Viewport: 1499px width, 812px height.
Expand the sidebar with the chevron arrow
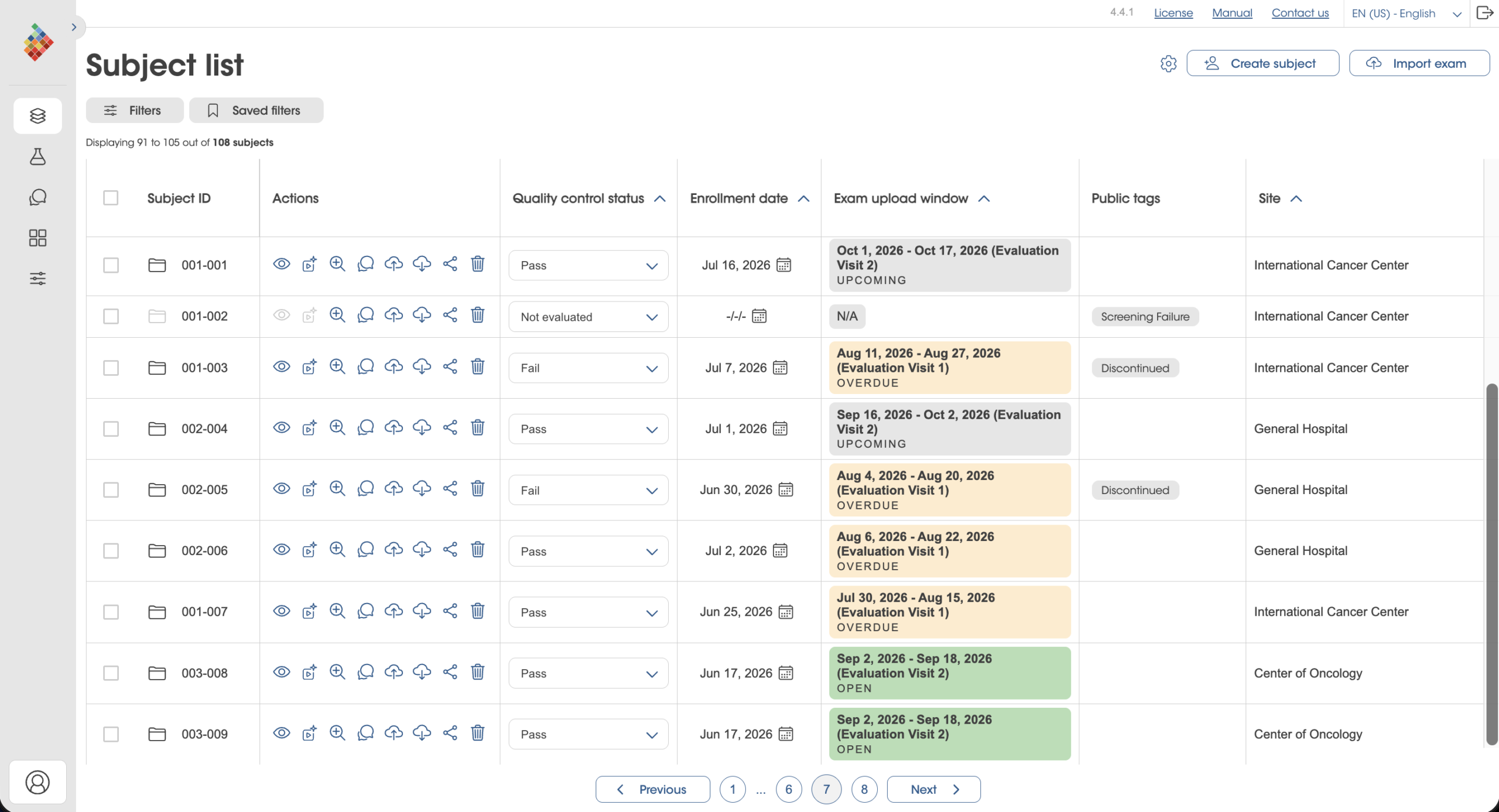pos(74,27)
